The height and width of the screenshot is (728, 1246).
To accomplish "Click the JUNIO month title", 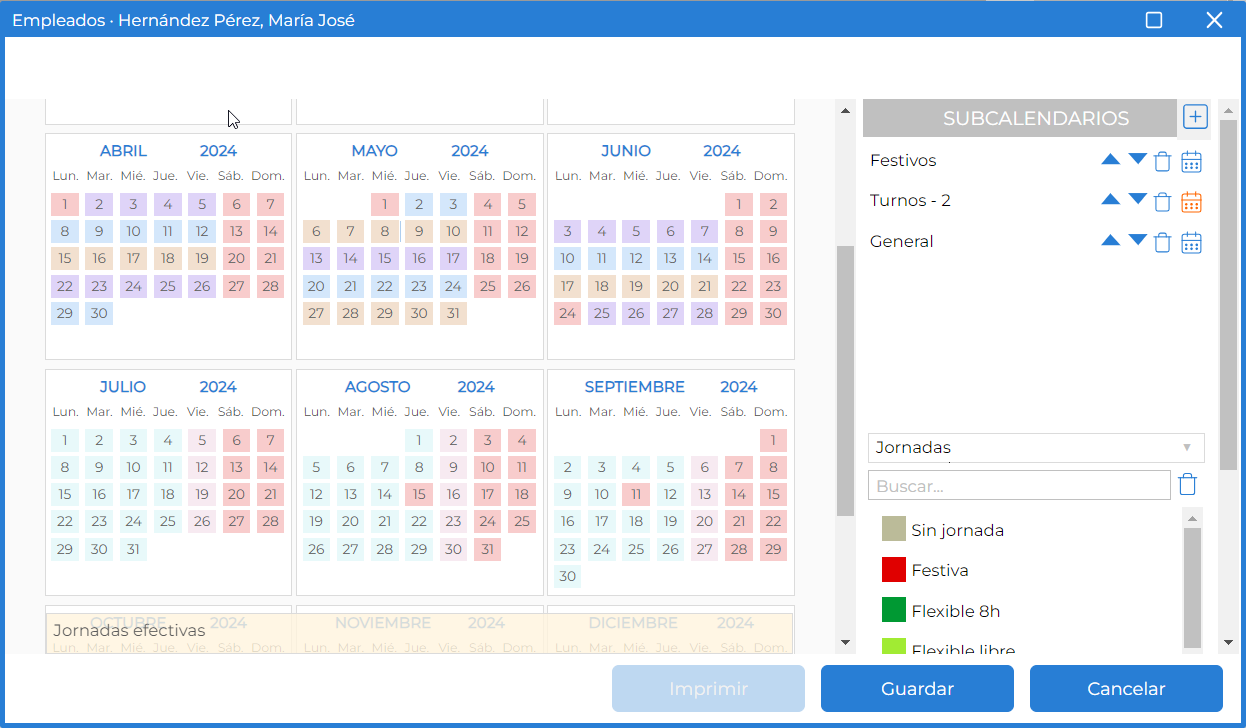I will [x=626, y=151].
